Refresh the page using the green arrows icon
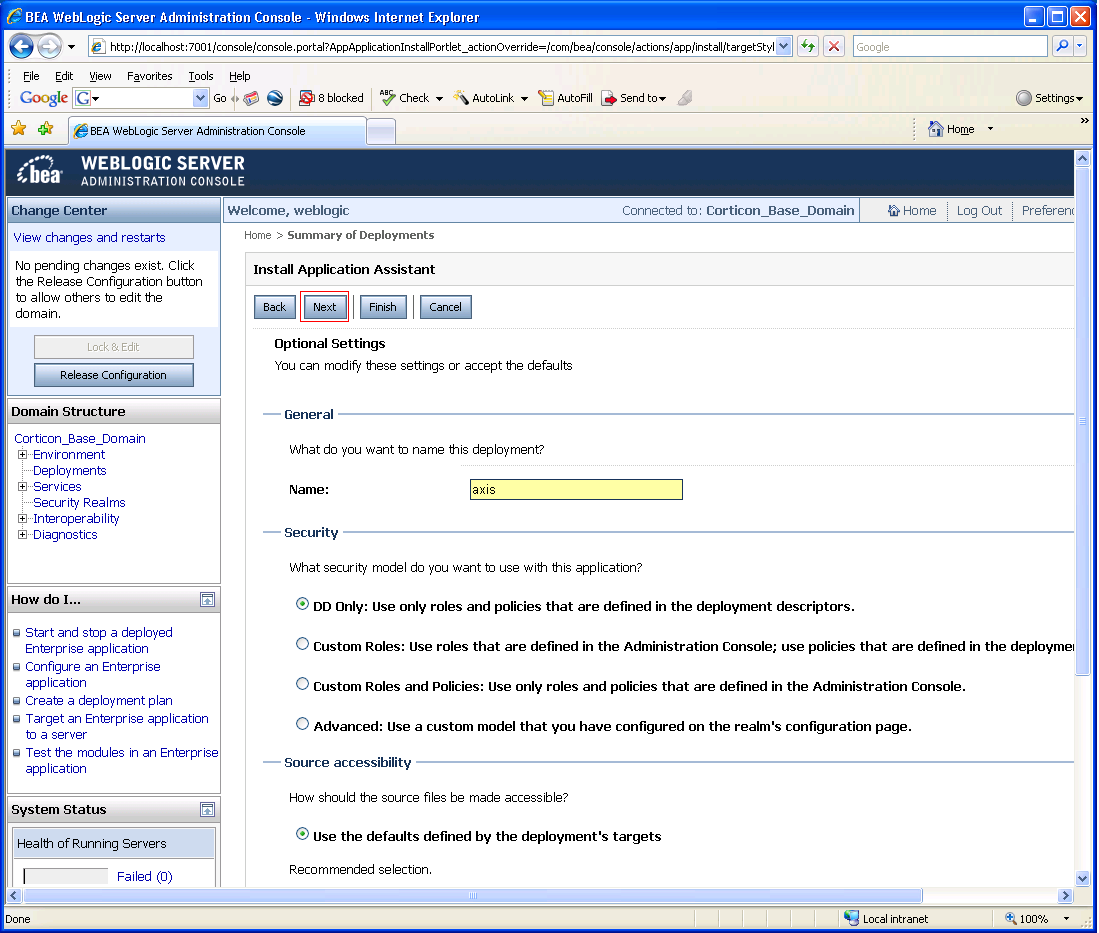The image size is (1099, 933). (x=808, y=46)
